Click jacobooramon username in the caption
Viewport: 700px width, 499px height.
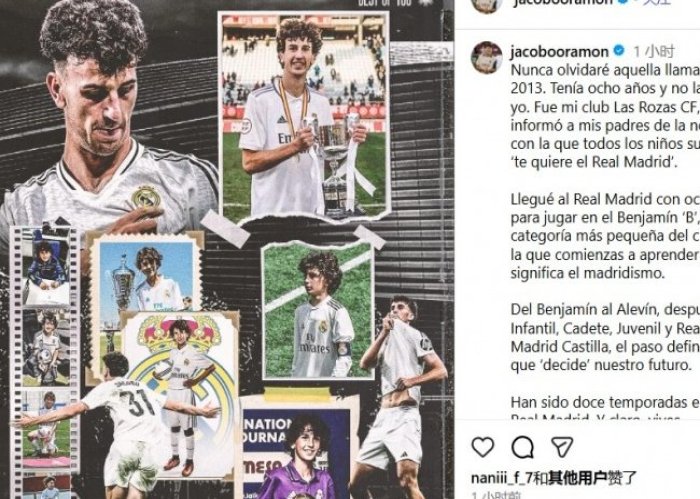tap(559, 51)
